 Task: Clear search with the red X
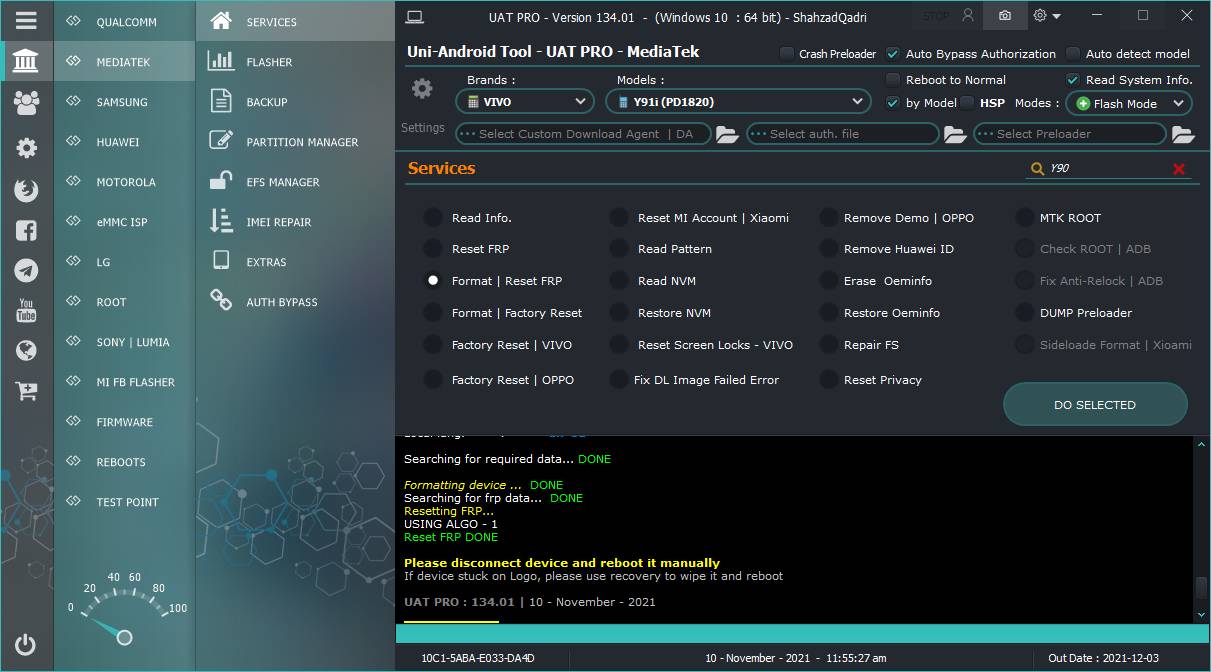[1179, 169]
